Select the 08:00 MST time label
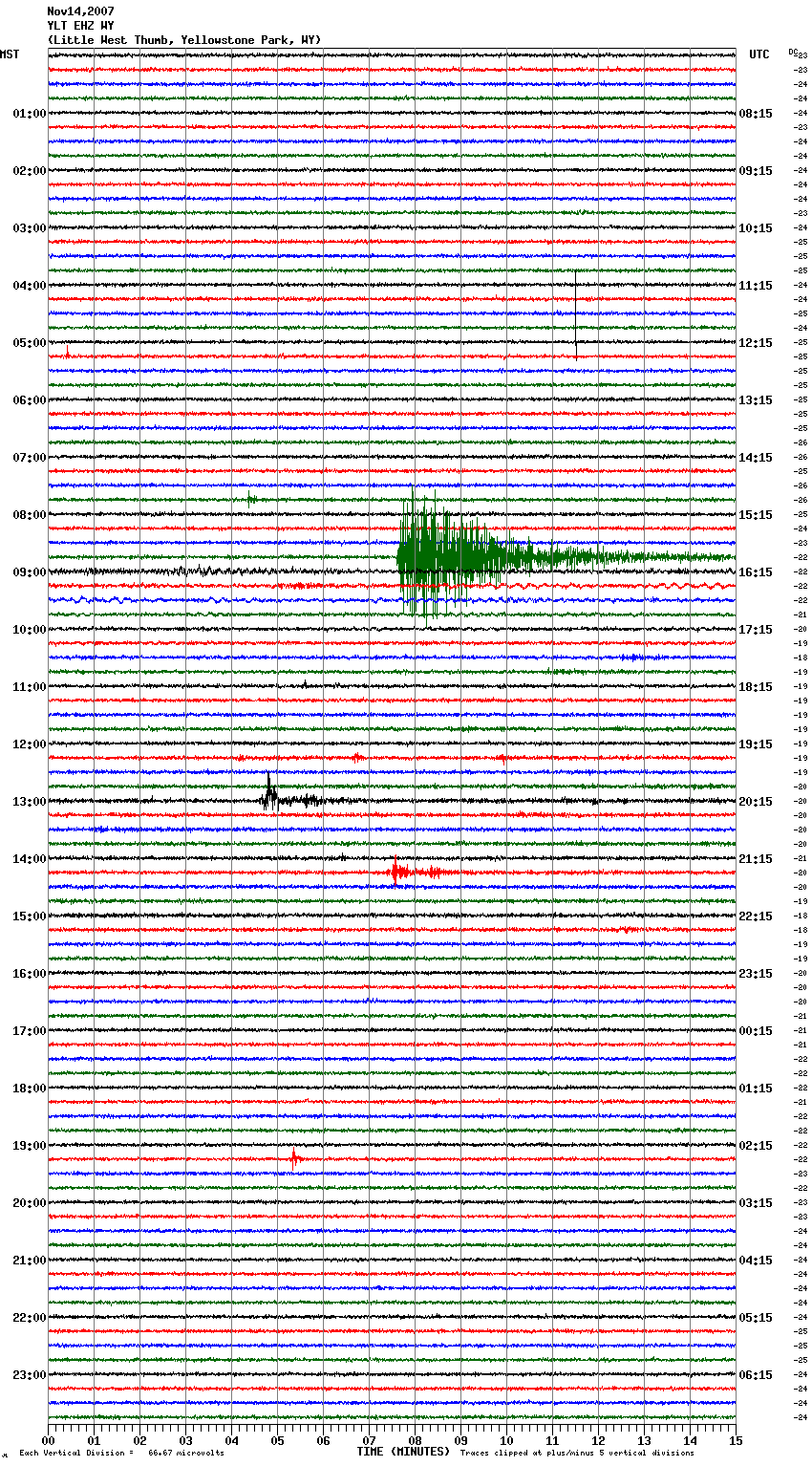The image size is (812, 1466). (x=30, y=515)
